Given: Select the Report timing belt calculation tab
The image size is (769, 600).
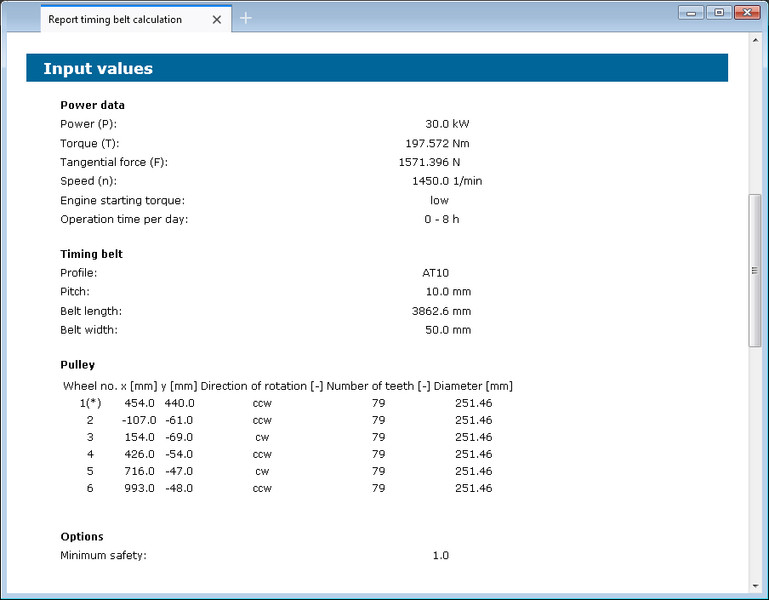Looking at the screenshot, I should point(115,19).
